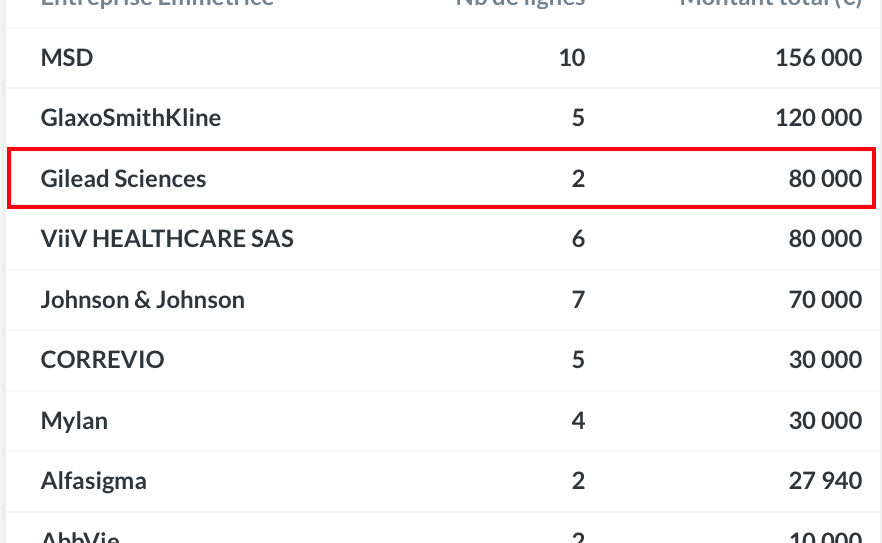Select the line count 10 for MSD
Image resolution: width=882 pixels, height=543 pixels.
coord(572,57)
